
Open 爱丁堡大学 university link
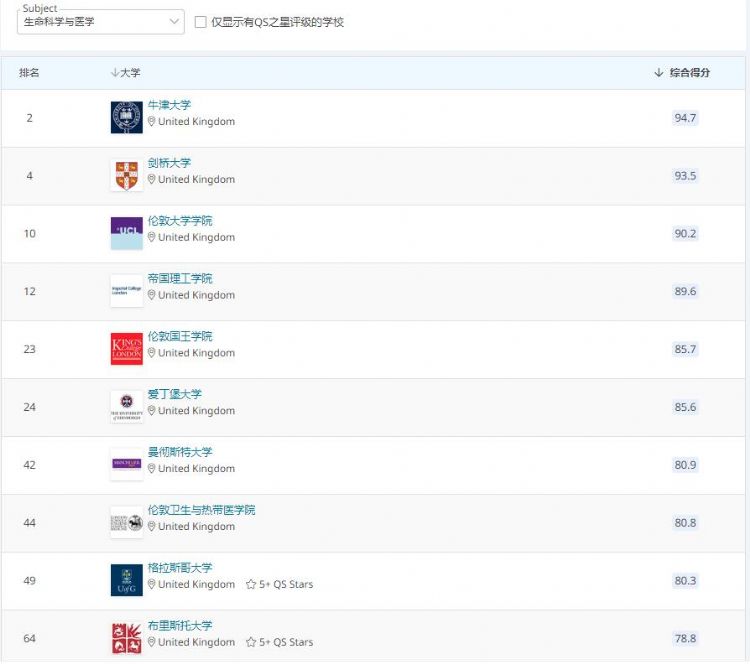[175, 394]
